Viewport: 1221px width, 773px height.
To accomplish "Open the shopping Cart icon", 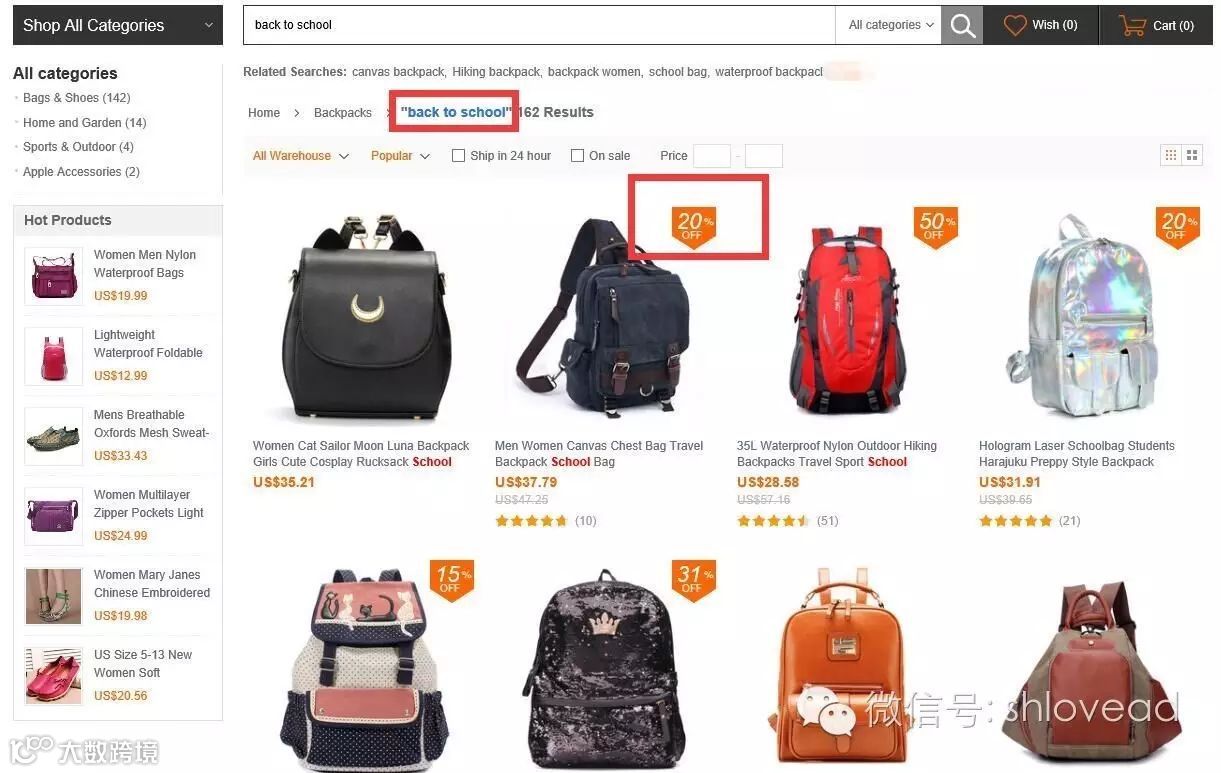I will point(1132,25).
